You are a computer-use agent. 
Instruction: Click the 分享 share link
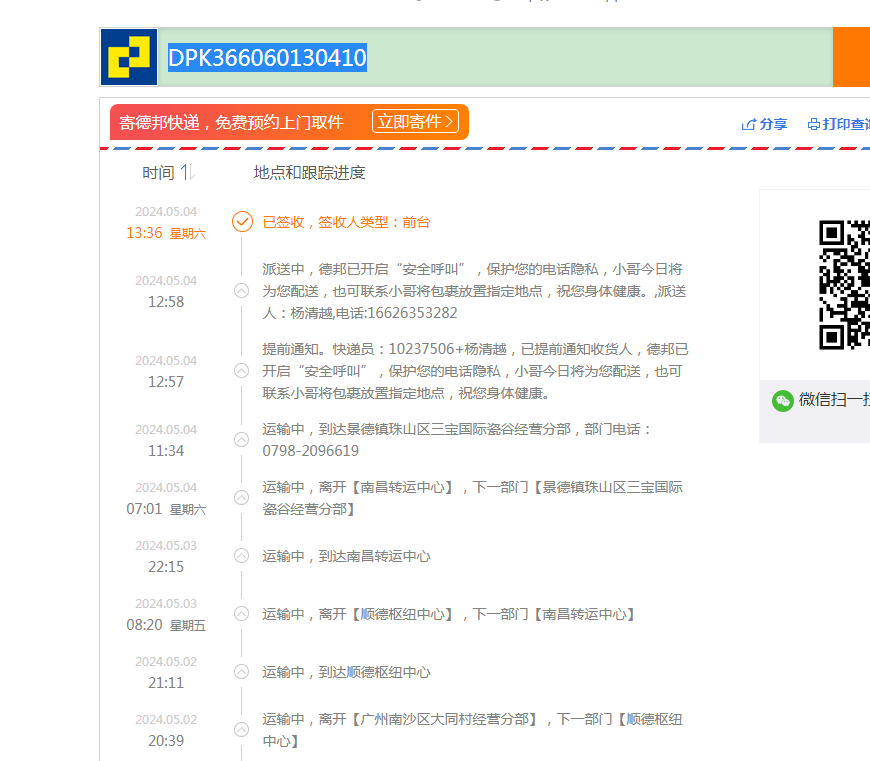tap(764, 124)
